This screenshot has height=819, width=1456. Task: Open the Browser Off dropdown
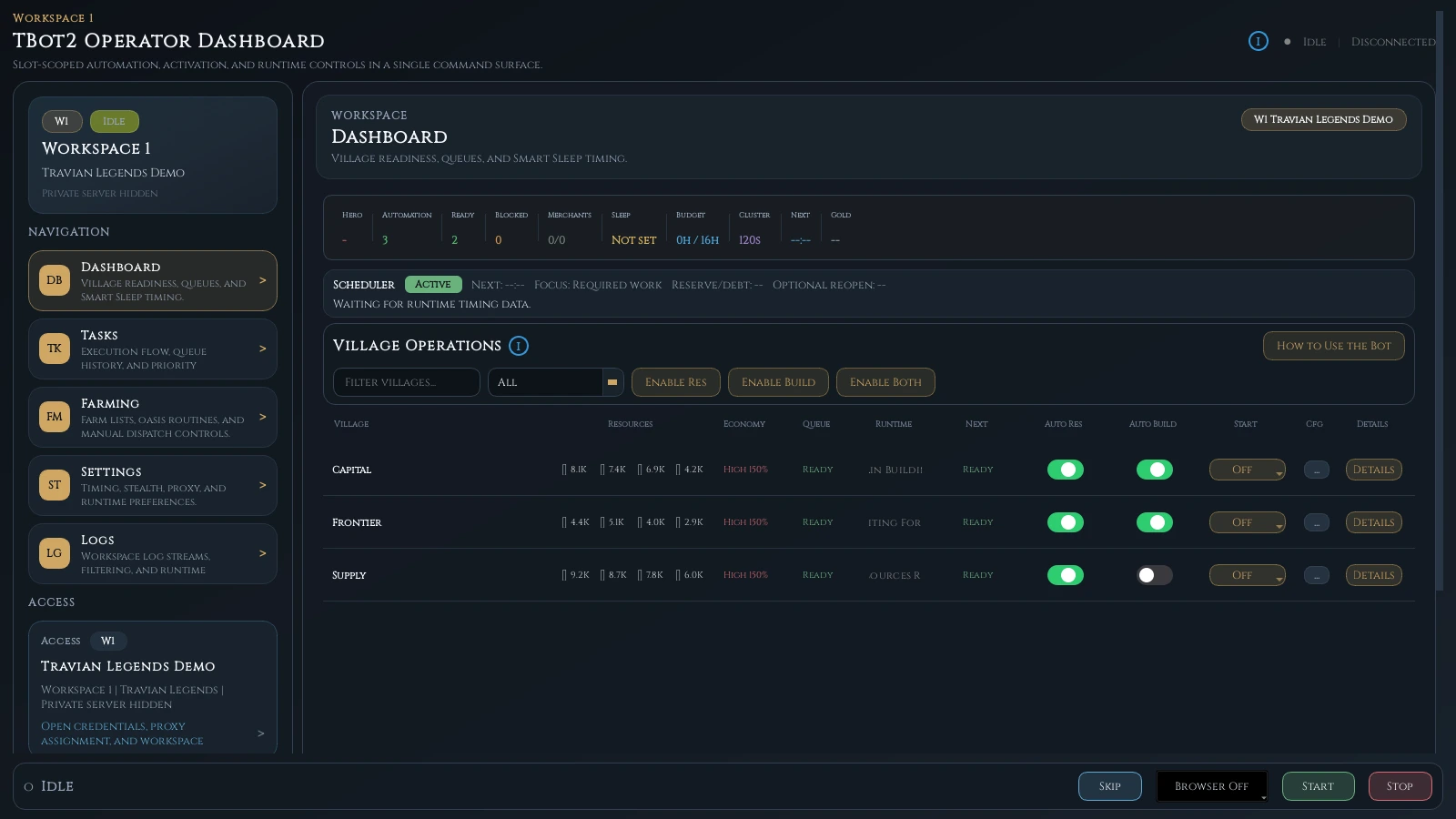[1212, 786]
